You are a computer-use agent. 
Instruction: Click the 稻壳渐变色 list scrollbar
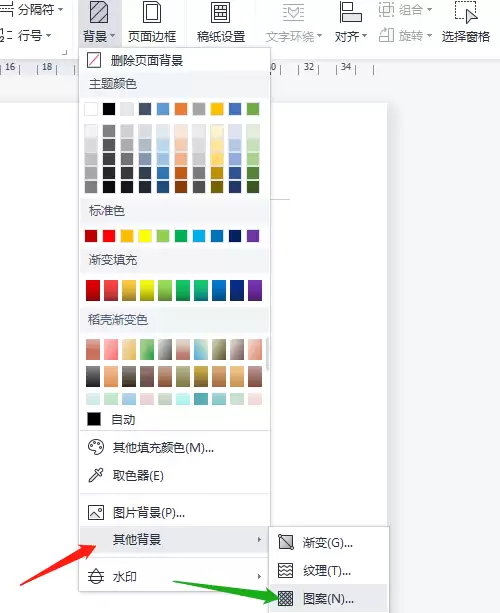267,354
